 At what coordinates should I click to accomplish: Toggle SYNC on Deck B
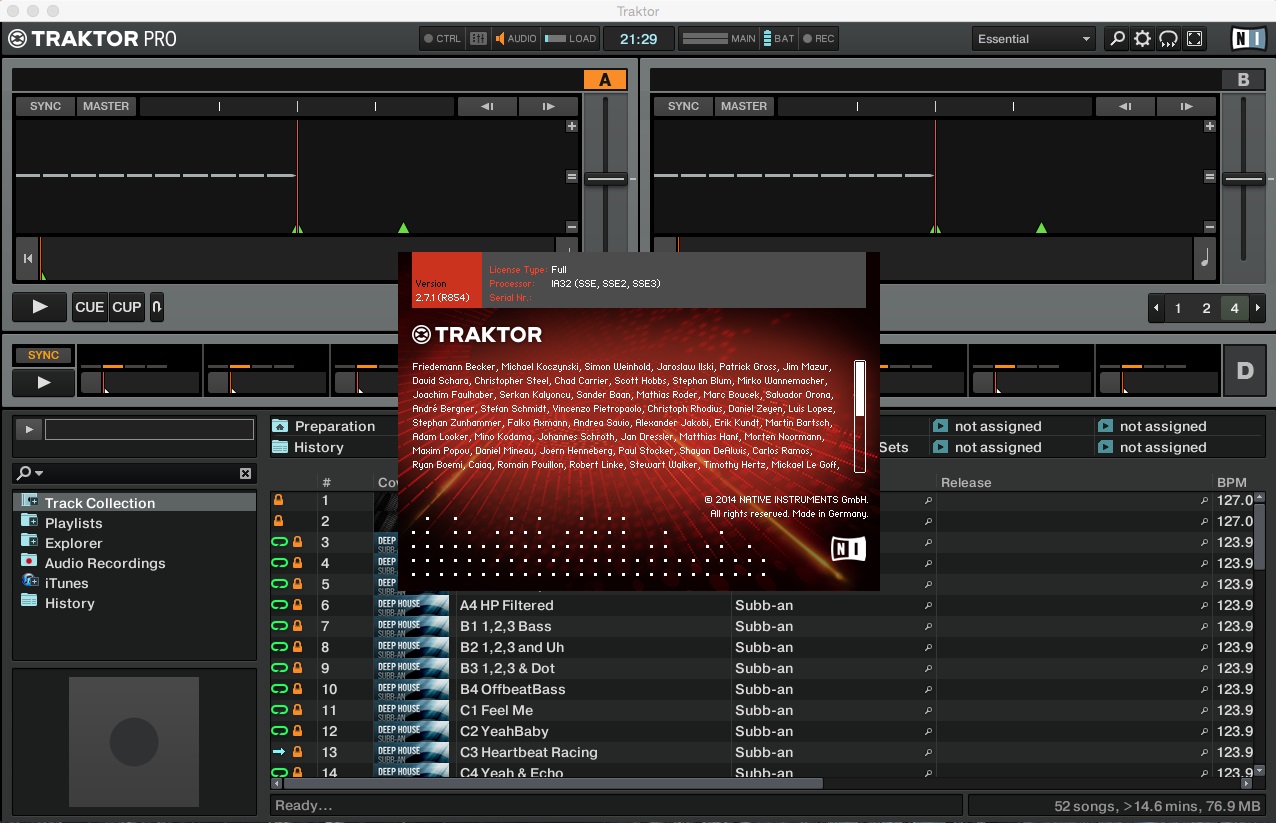(x=683, y=106)
